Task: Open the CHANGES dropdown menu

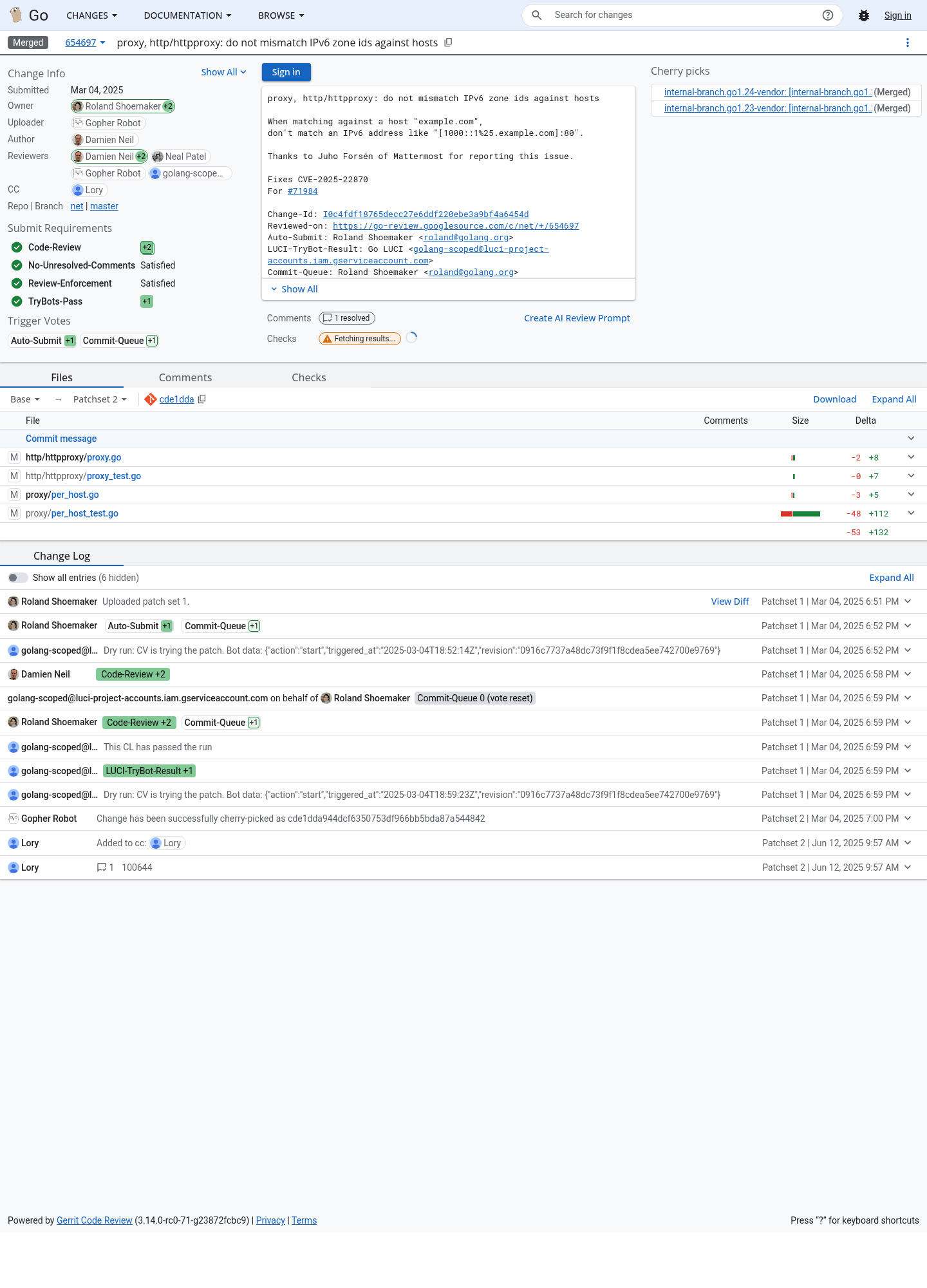Action: coord(92,15)
